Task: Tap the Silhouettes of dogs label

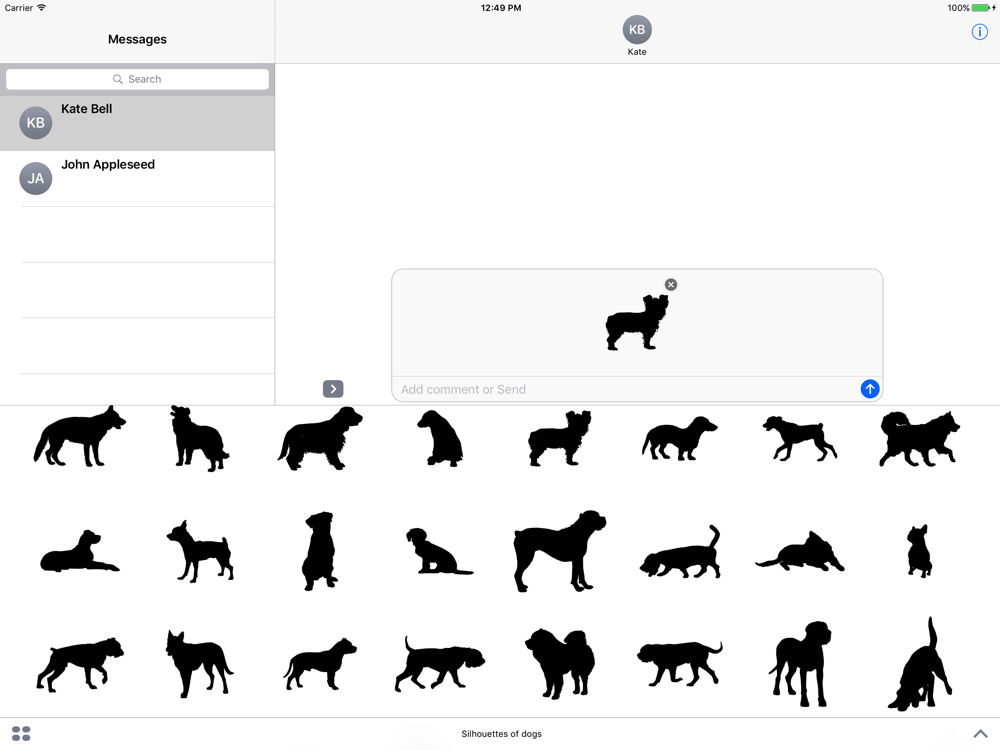Action: [501, 733]
